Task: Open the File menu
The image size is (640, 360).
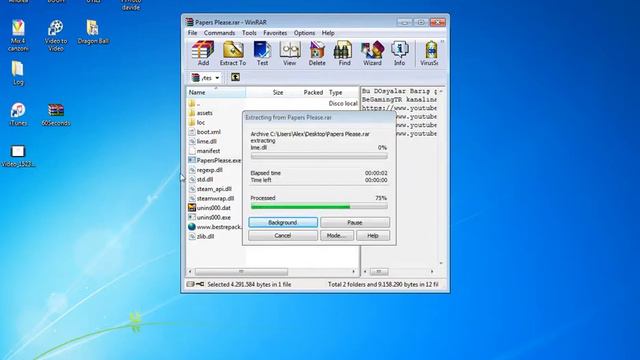Action: click(192, 33)
